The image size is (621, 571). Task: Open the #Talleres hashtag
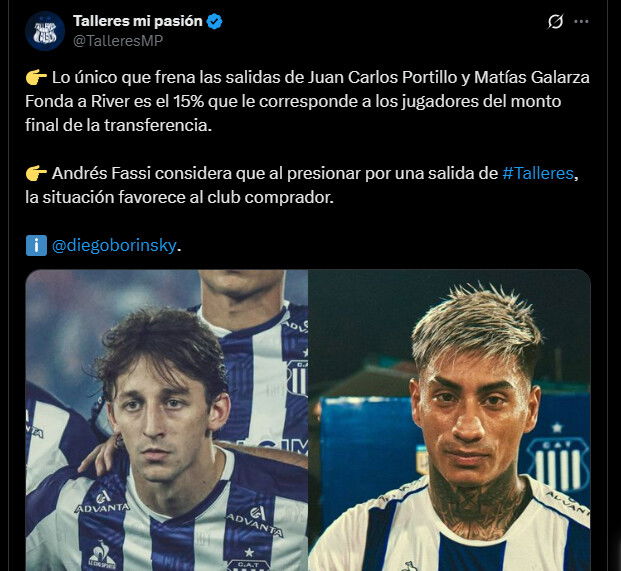538,173
